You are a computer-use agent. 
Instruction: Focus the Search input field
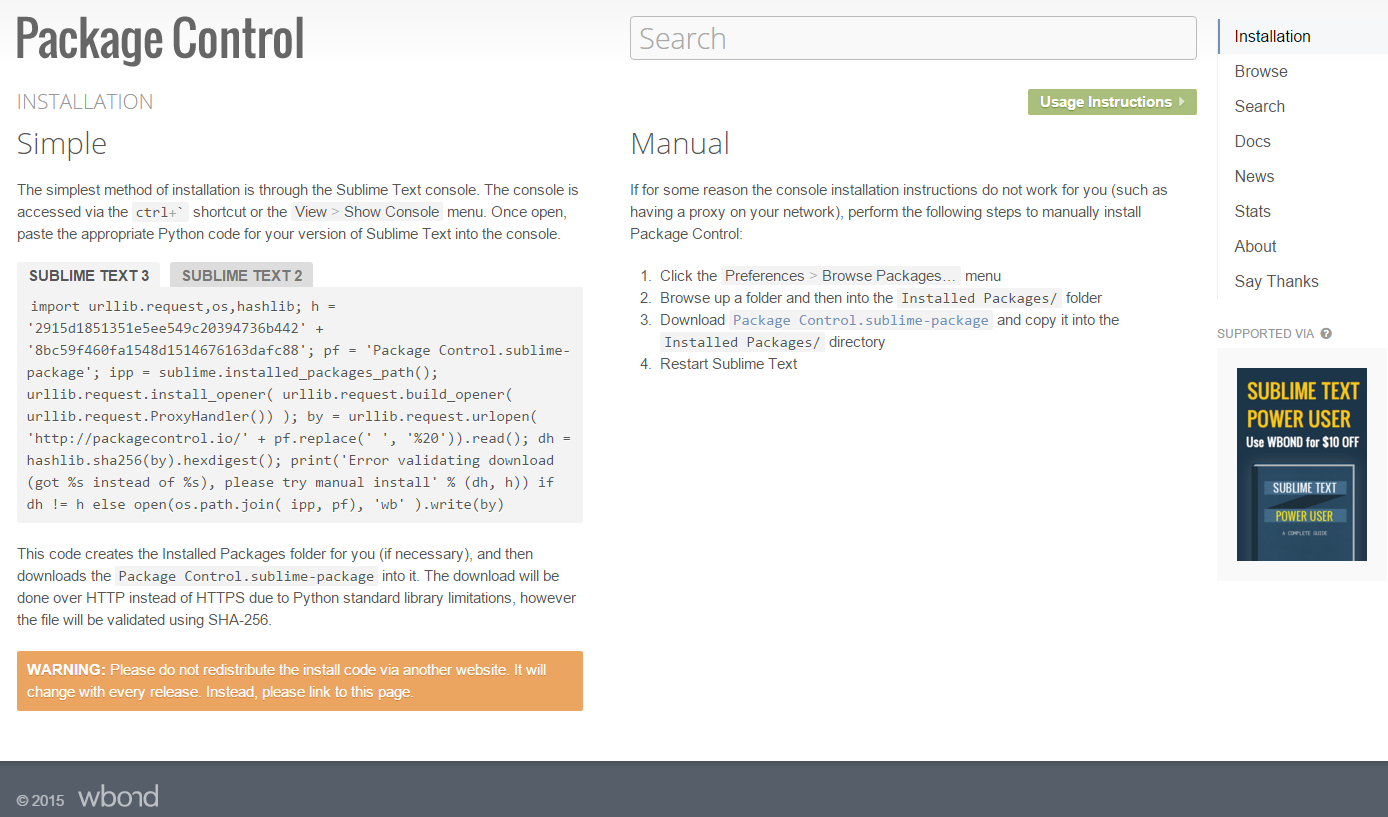tap(913, 38)
